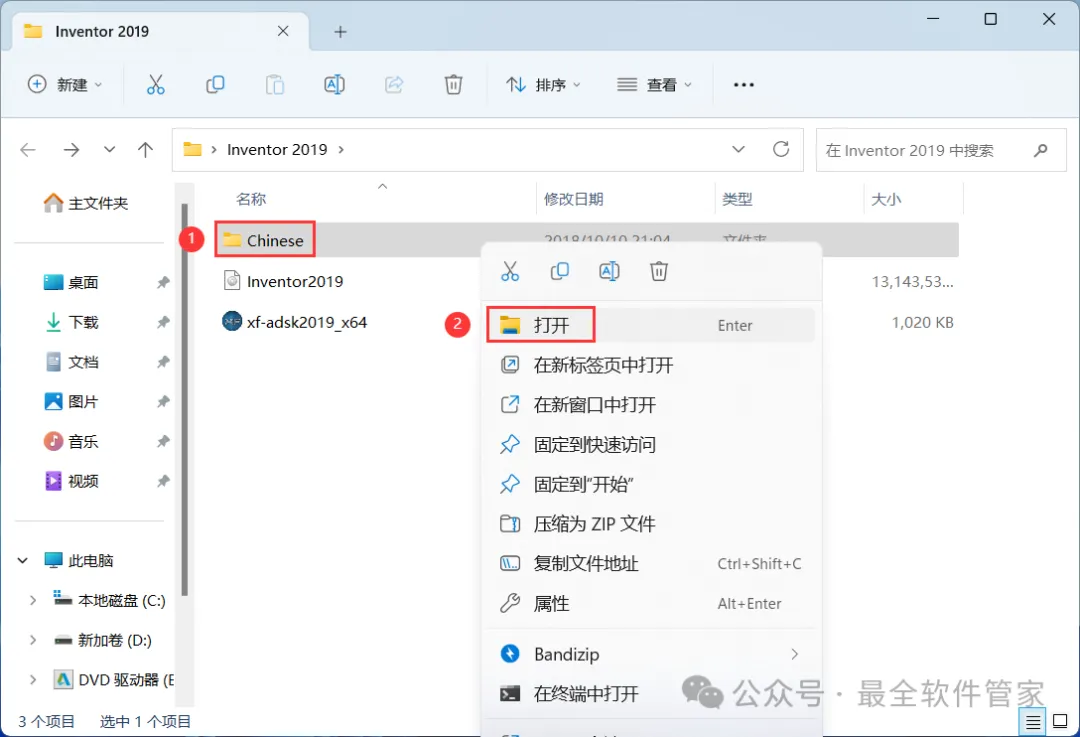The height and width of the screenshot is (737, 1080).
Task: Click the Delete trash icon in the toolbar
Action: (x=453, y=85)
